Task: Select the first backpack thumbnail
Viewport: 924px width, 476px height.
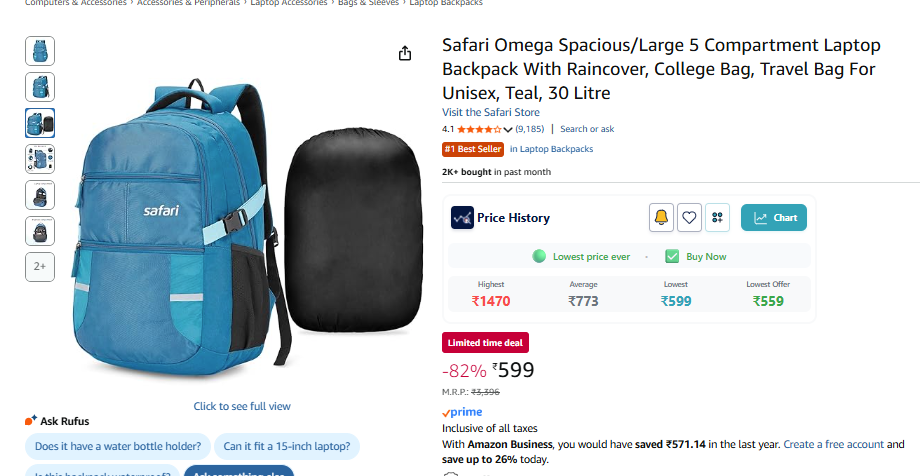Action: coord(40,51)
